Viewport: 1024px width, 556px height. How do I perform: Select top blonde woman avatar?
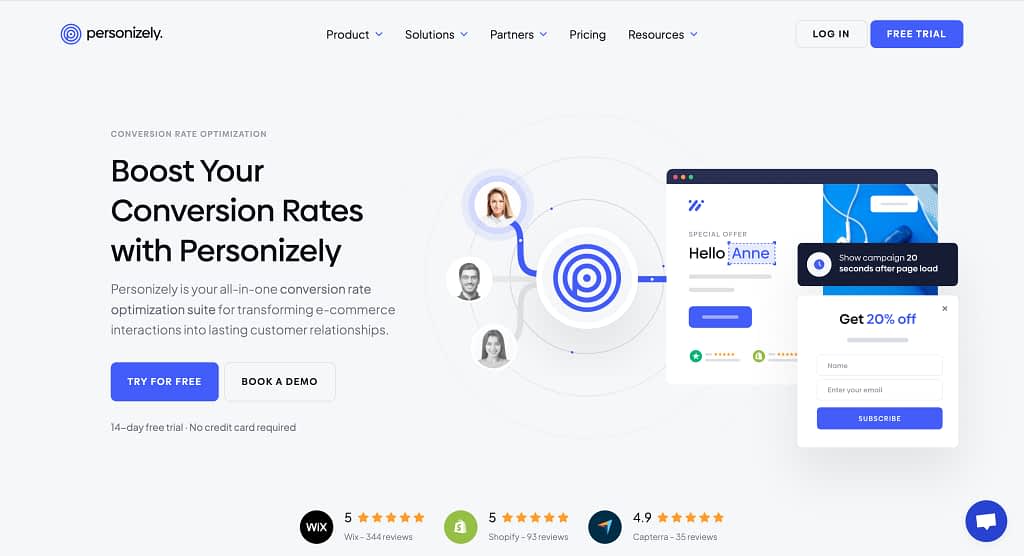coord(498,203)
